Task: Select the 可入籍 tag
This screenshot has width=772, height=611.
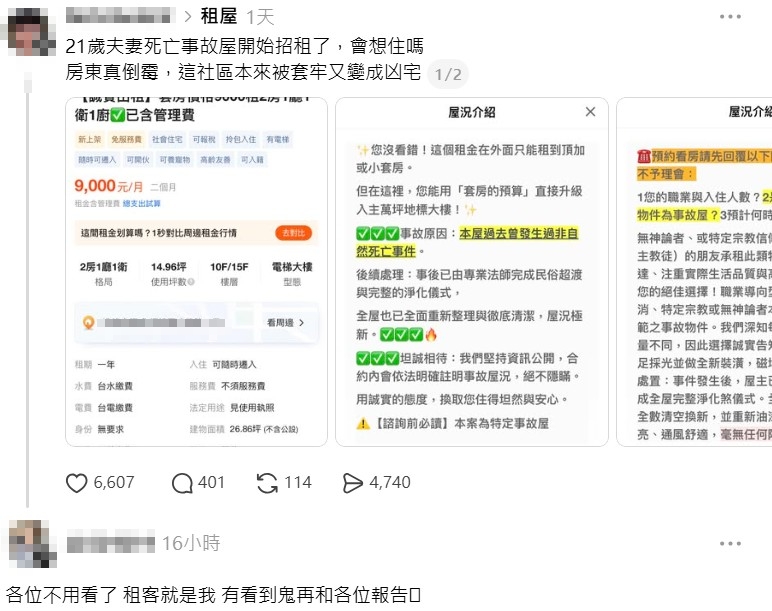Action: pos(252,160)
